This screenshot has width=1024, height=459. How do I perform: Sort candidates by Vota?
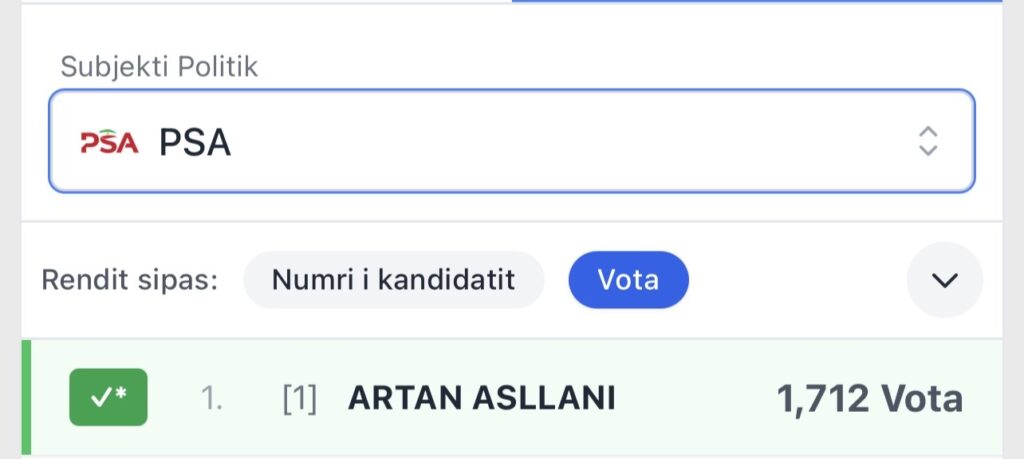pos(628,279)
